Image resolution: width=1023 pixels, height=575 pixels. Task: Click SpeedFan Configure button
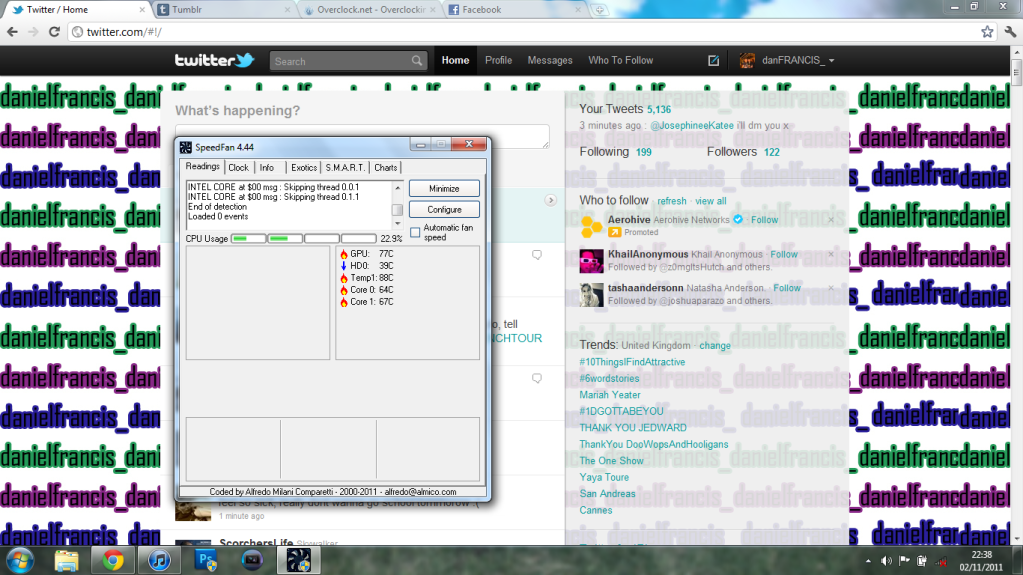[x=444, y=210]
